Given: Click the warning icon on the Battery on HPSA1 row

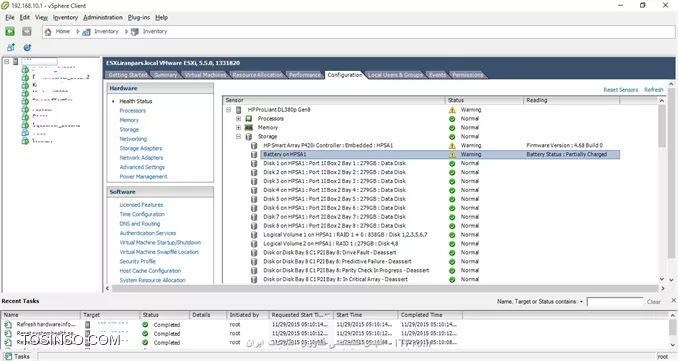Looking at the screenshot, I should [452, 154].
